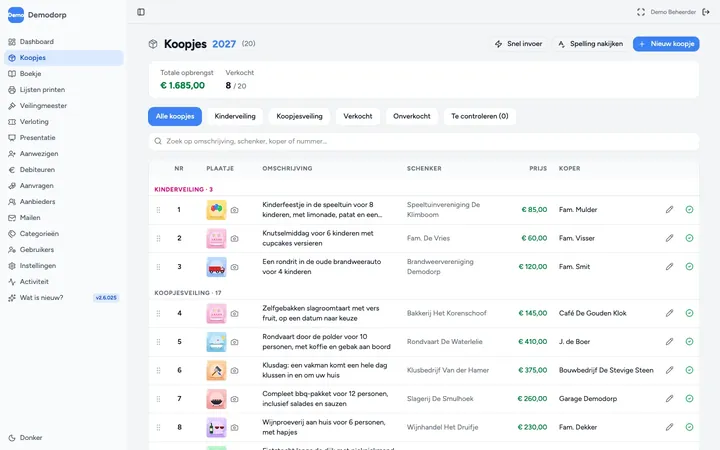Viewport: 720px width, 450px height.
Task: Toggle sold checkmark for J. de Boer row
Action: tap(689, 342)
